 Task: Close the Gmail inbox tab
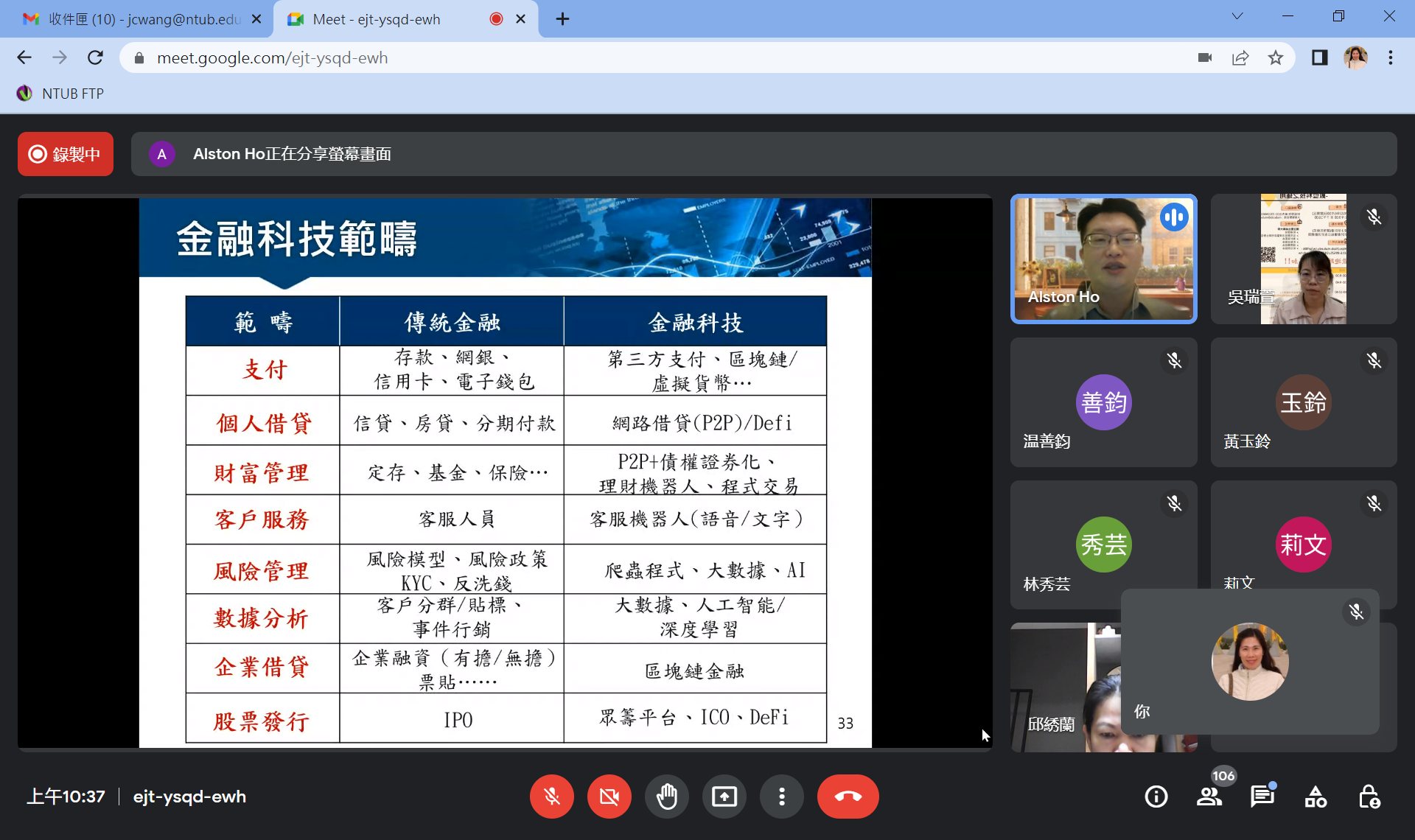[256, 19]
